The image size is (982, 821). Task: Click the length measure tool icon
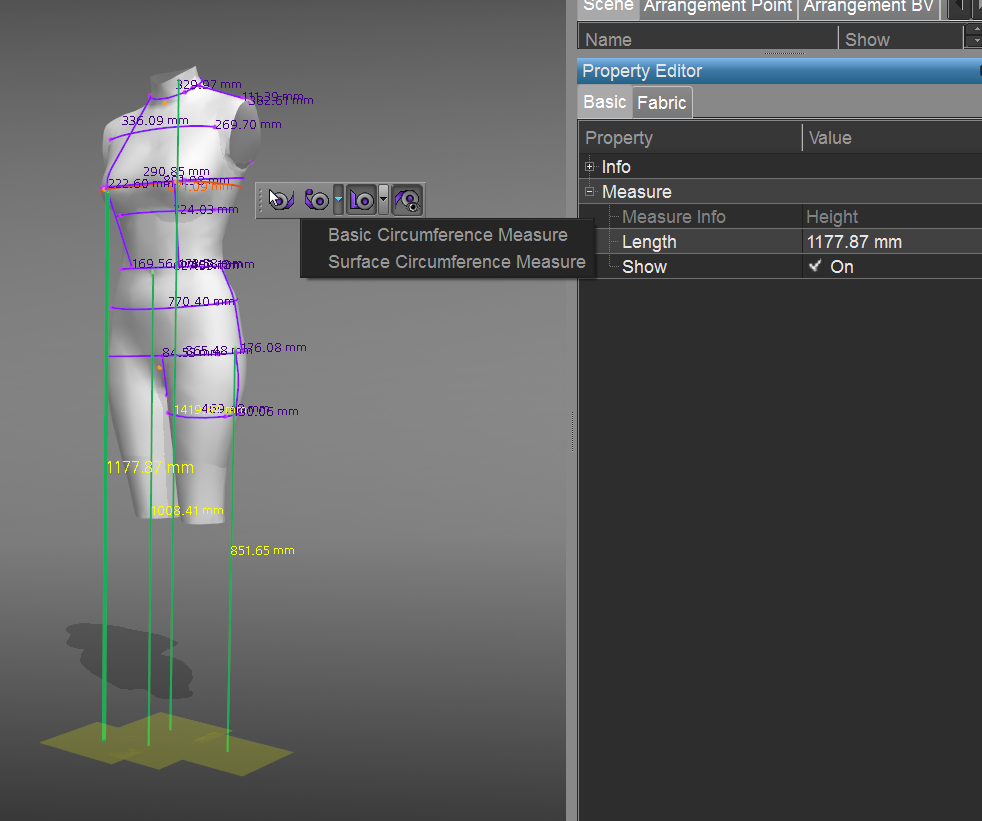click(x=361, y=200)
